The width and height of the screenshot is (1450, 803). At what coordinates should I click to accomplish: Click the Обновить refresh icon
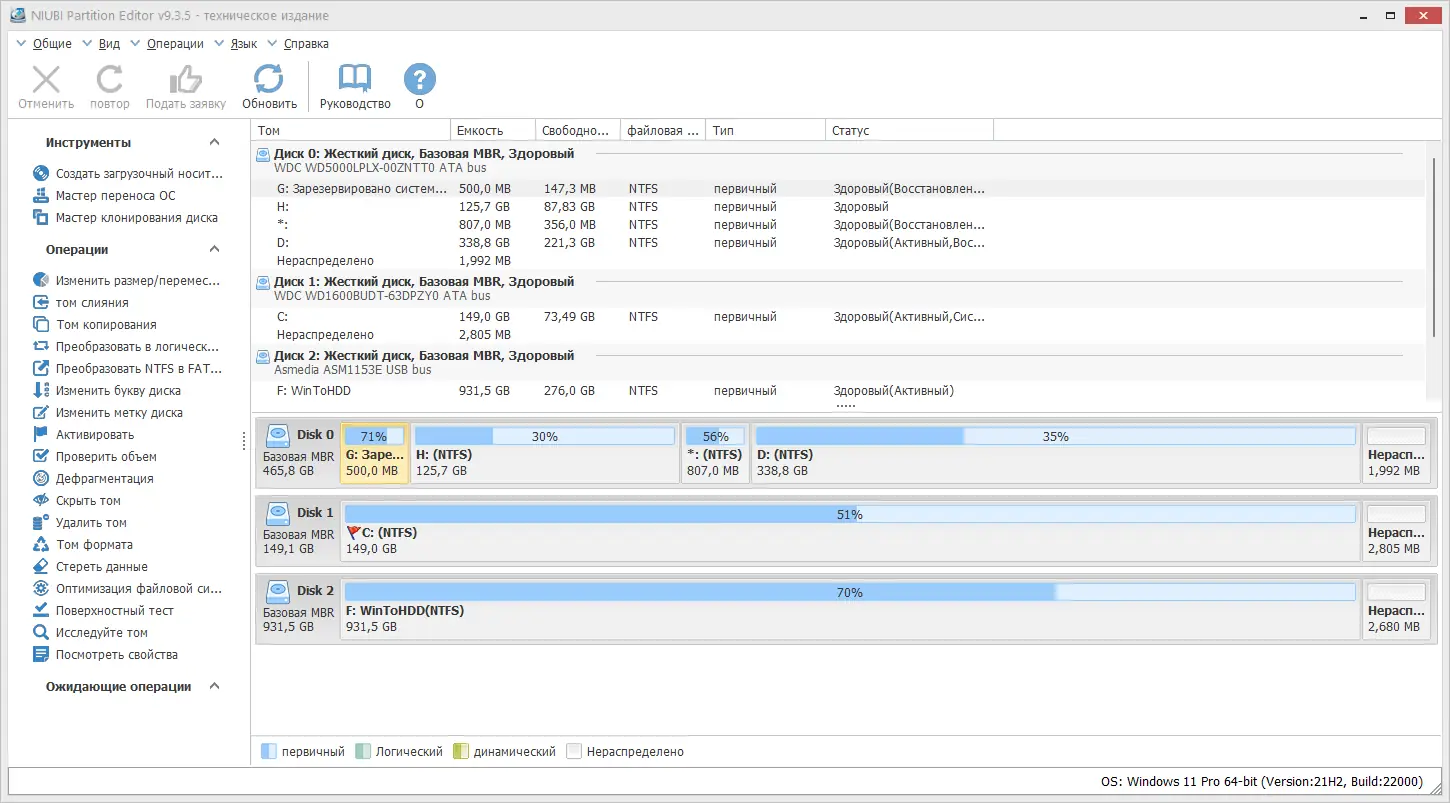[269, 80]
